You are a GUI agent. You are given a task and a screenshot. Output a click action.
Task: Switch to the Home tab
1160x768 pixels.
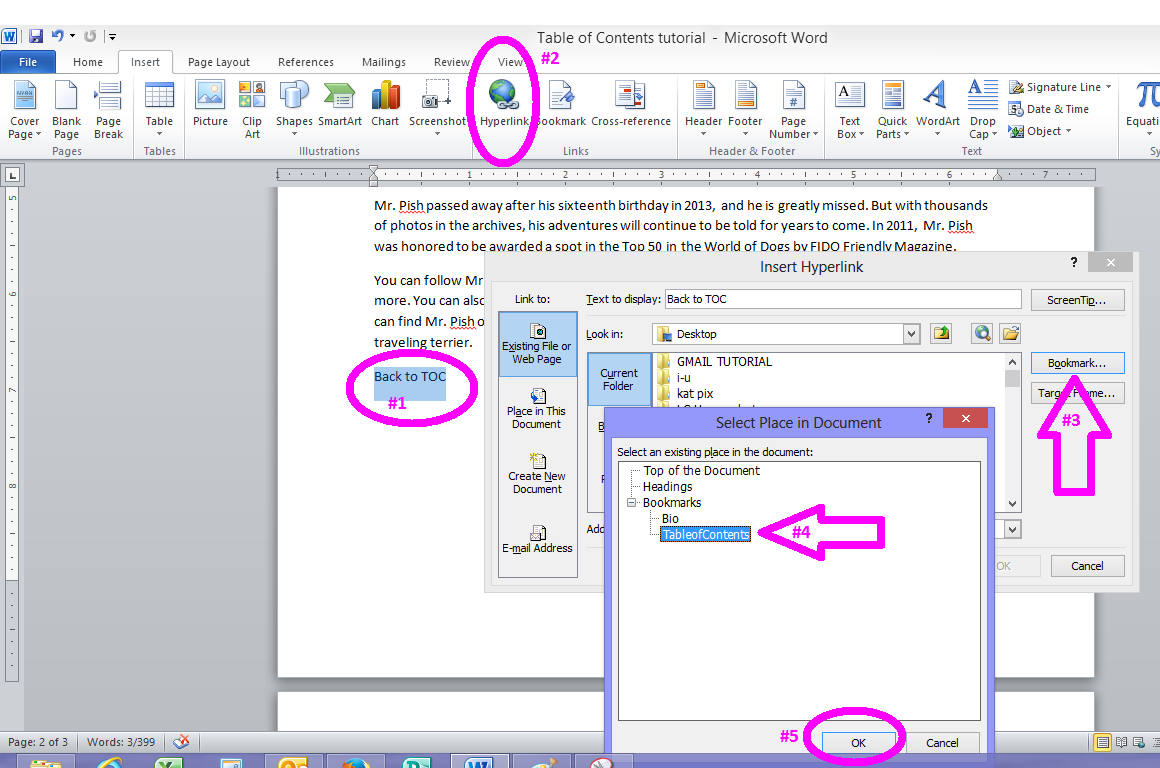88,62
